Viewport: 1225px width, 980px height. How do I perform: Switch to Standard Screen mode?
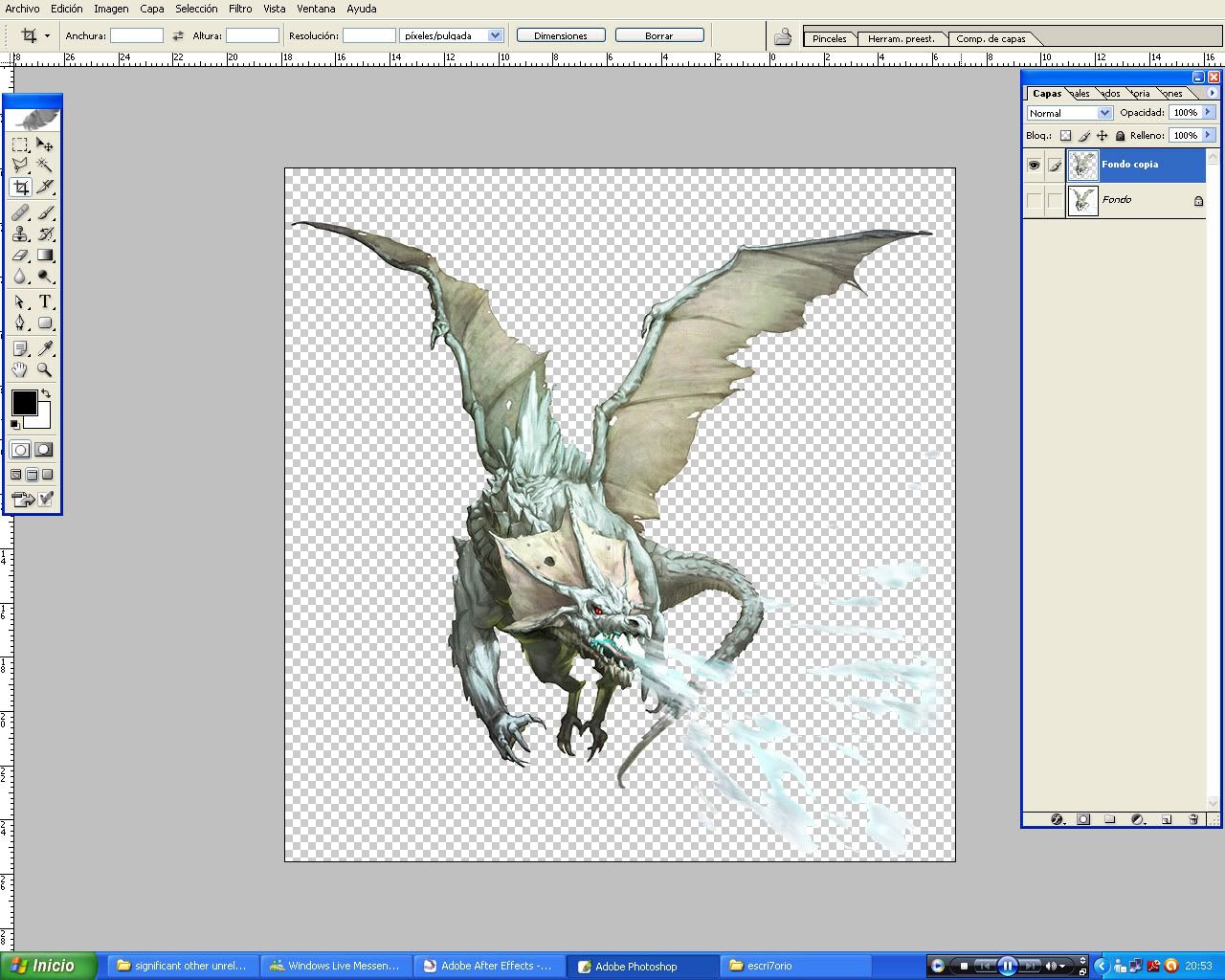pyautogui.click(x=16, y=475)
